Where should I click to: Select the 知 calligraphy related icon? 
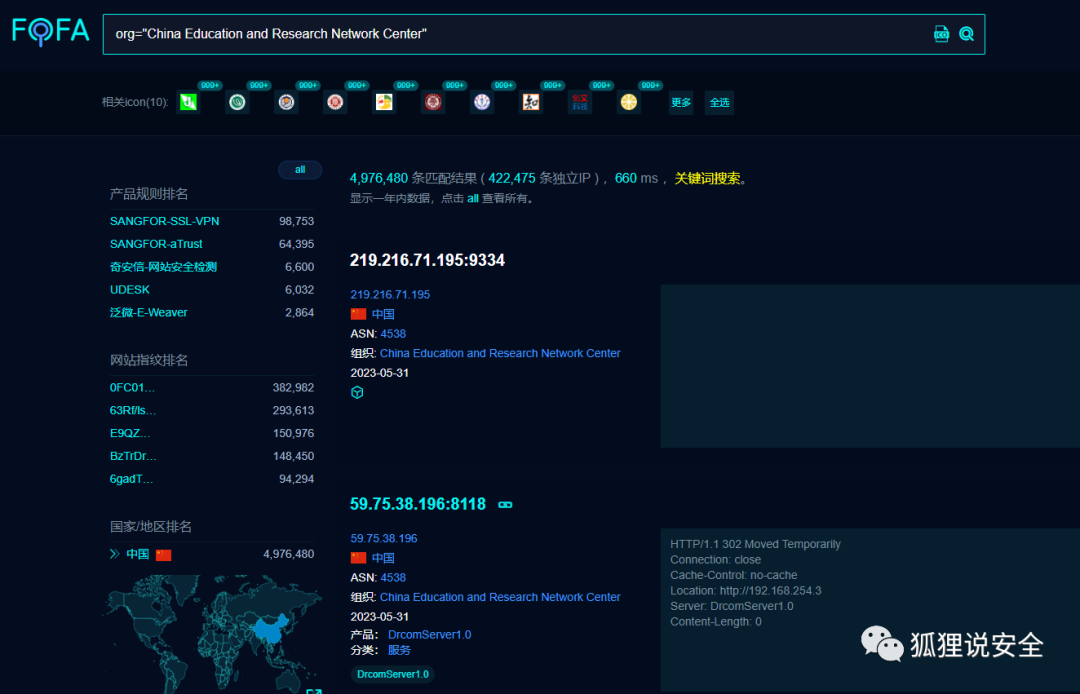(530, 102)
